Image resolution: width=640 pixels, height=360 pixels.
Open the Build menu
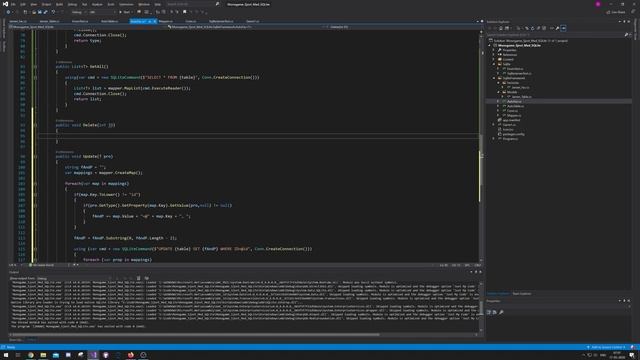point(60,4)
